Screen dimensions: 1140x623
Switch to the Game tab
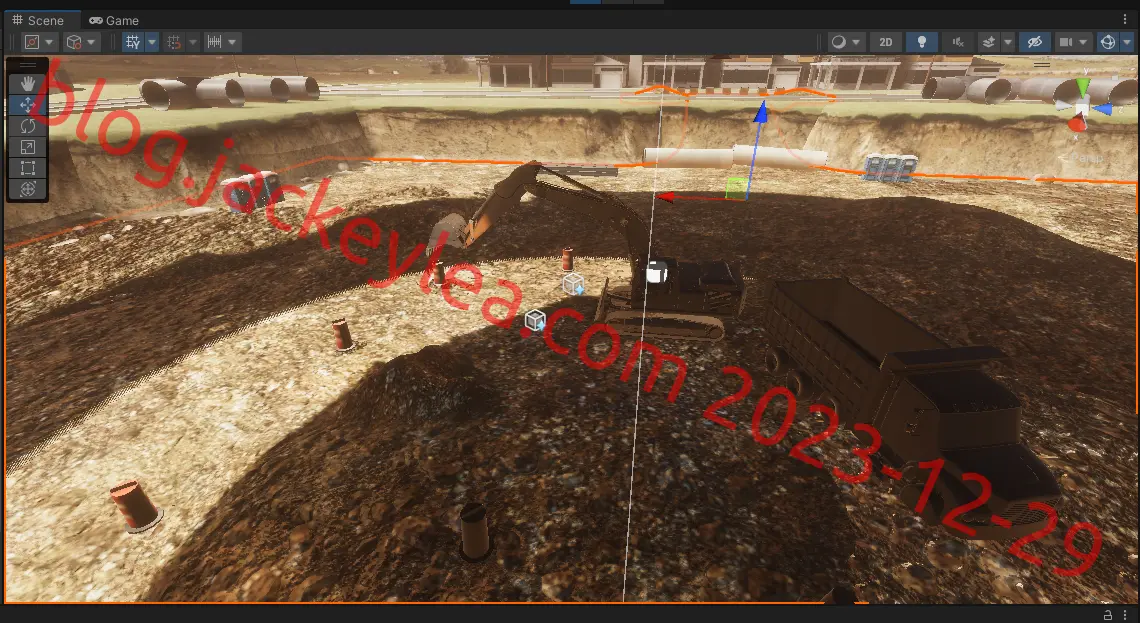113,20
